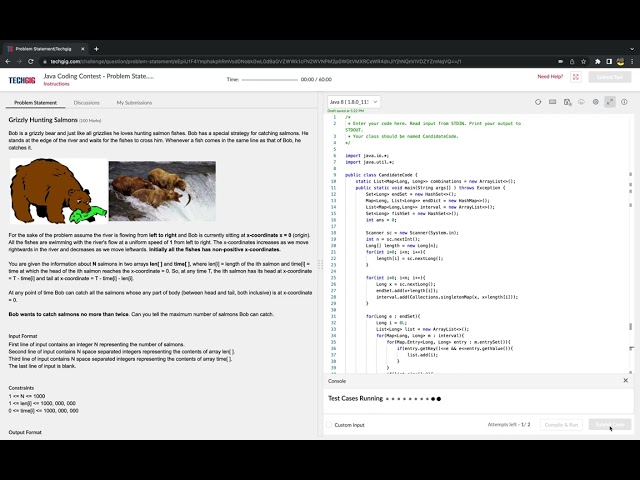This screenshot has width=640, height=480.
Task: Click the 'Input Format' heading
Action: click(x=23, y=336)
